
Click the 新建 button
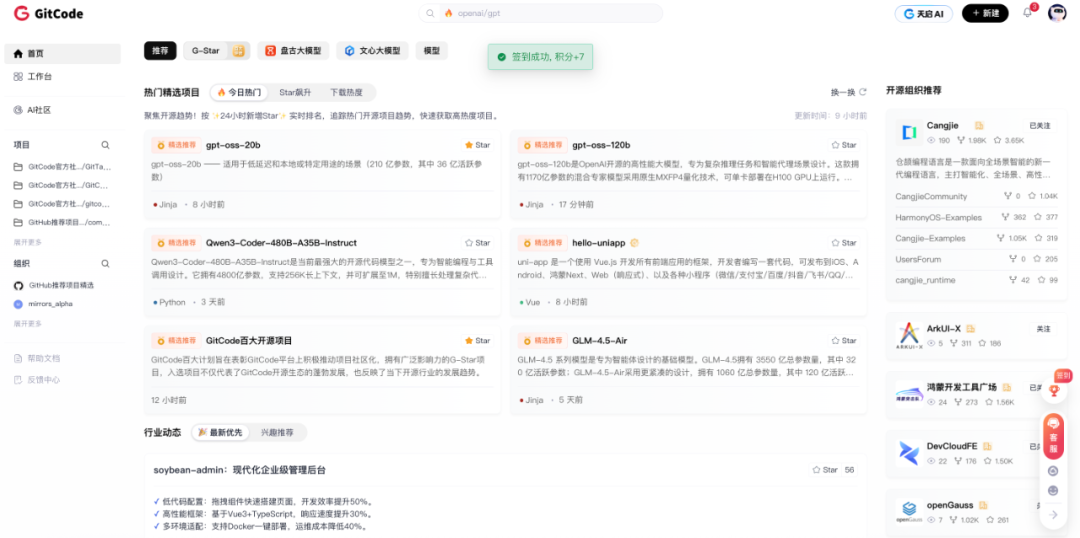pos(985,13)
